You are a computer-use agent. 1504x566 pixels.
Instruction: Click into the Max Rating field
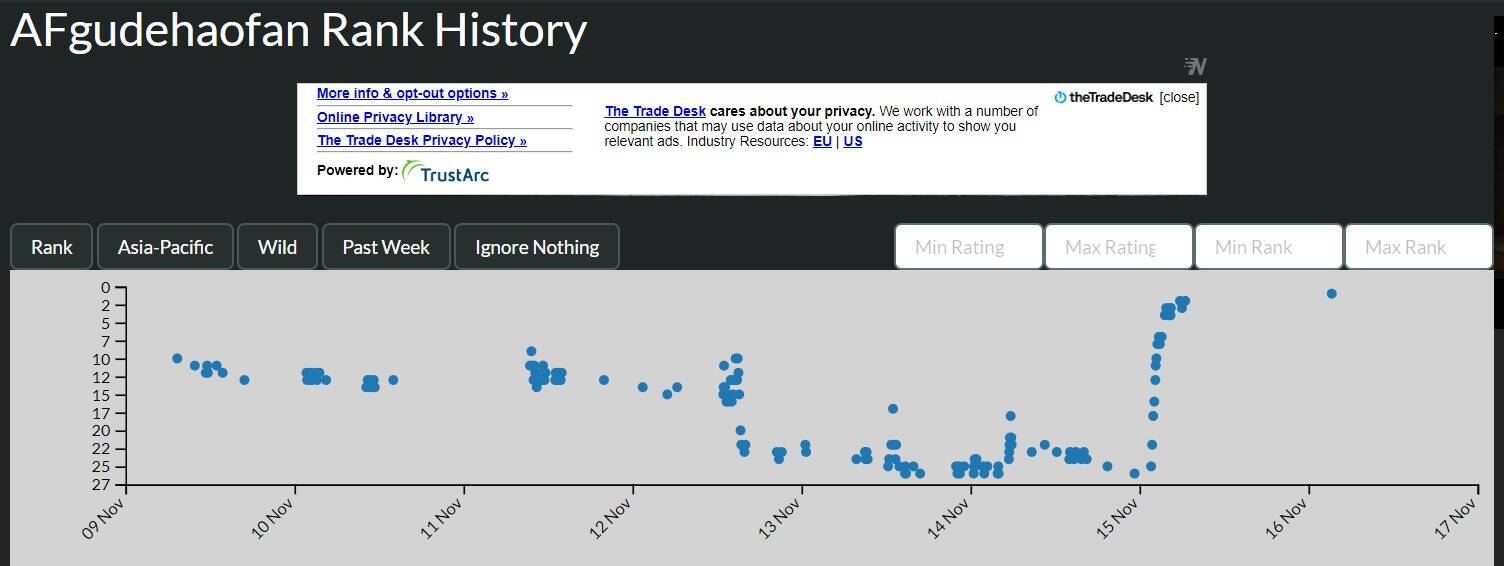click(x=1118, y=247)
